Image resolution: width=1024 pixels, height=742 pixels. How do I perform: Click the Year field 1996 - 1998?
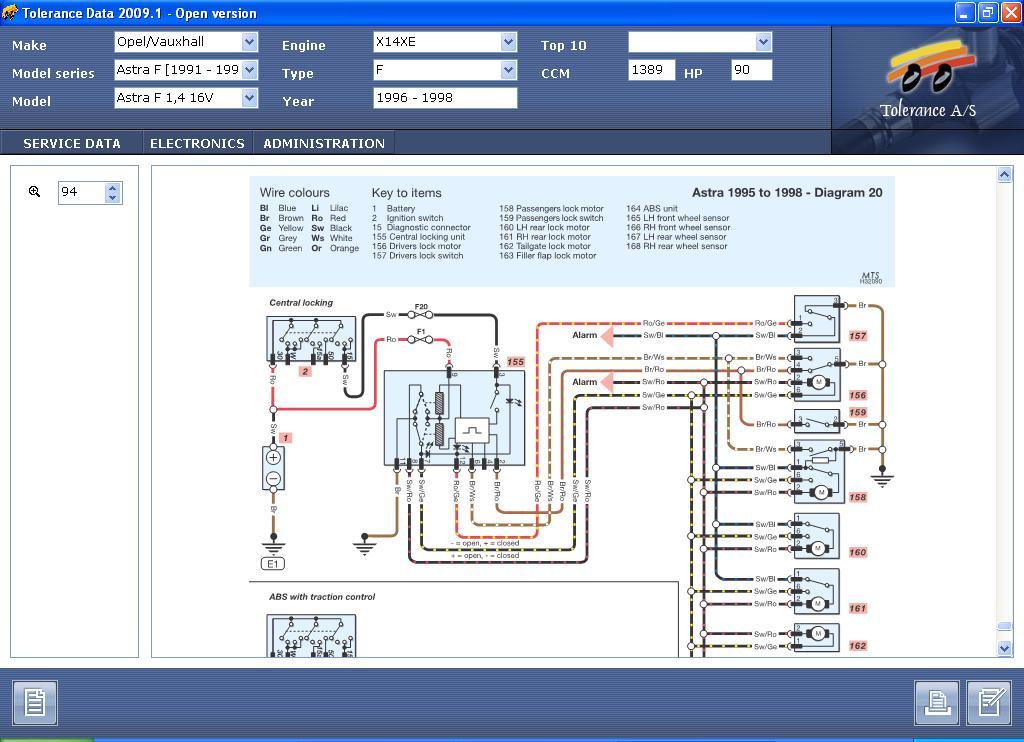(445, 98)
